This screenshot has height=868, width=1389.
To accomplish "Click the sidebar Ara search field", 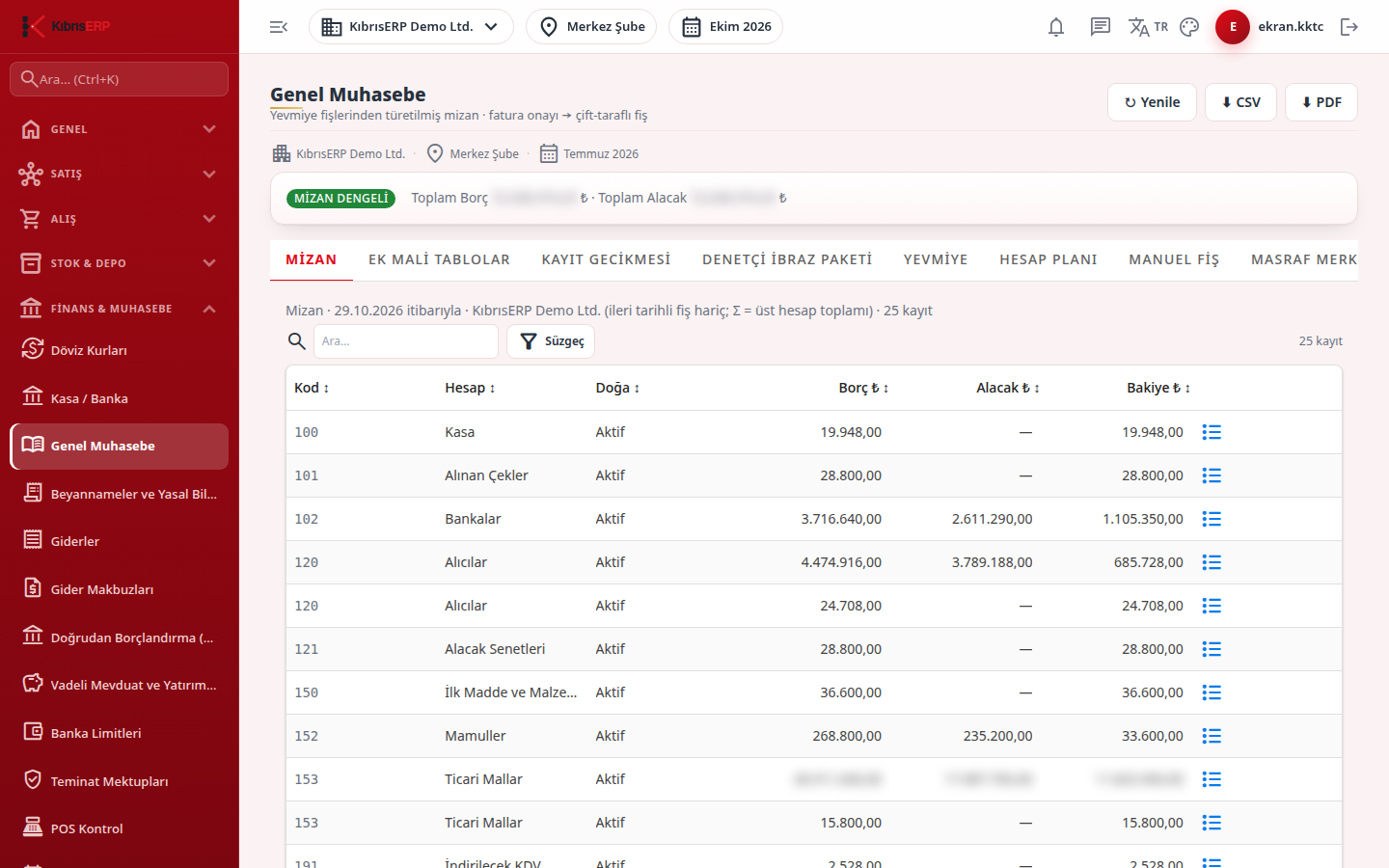I will (119, 79).
